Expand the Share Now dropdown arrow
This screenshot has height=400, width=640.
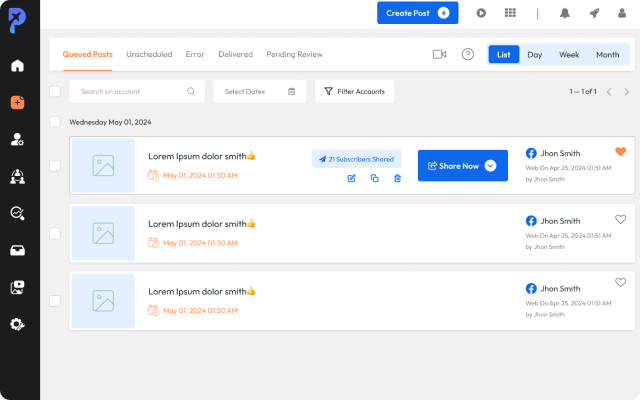pos(490,166)
